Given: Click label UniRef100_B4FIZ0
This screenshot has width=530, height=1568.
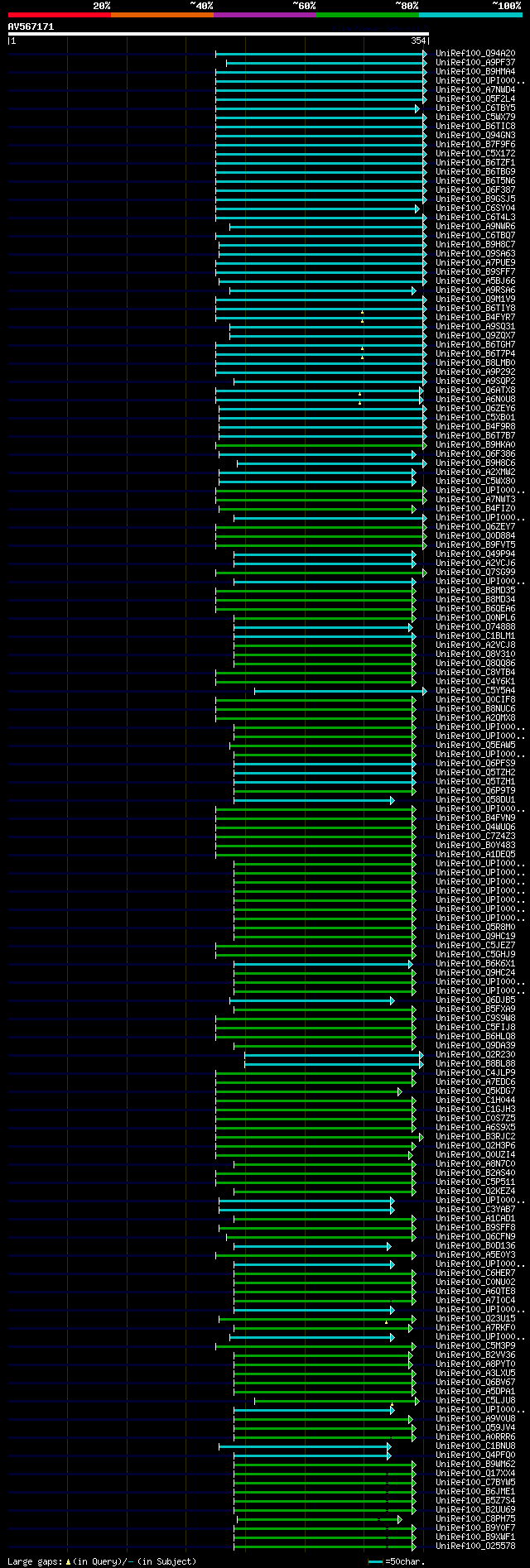Looking at the screenshot, I should coord(475,508).
